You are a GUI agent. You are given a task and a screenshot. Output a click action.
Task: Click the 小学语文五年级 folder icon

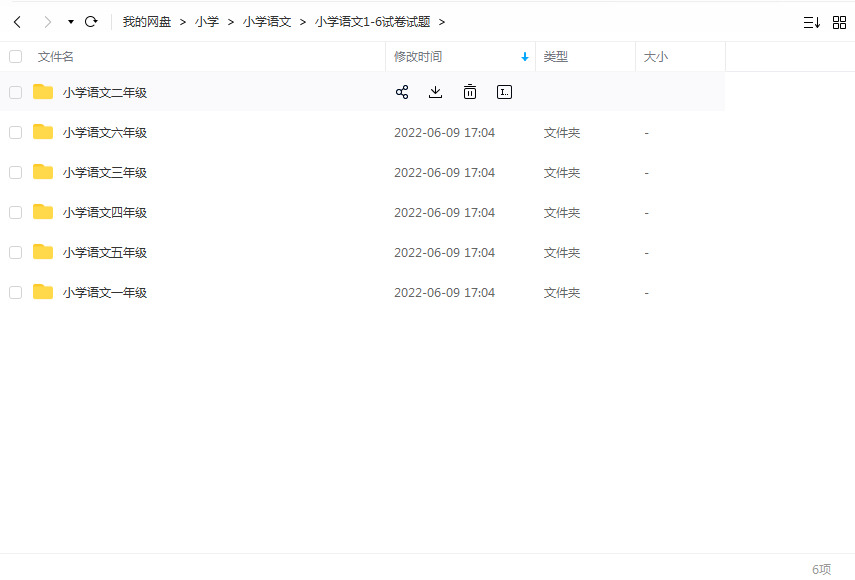click(43, 252)
